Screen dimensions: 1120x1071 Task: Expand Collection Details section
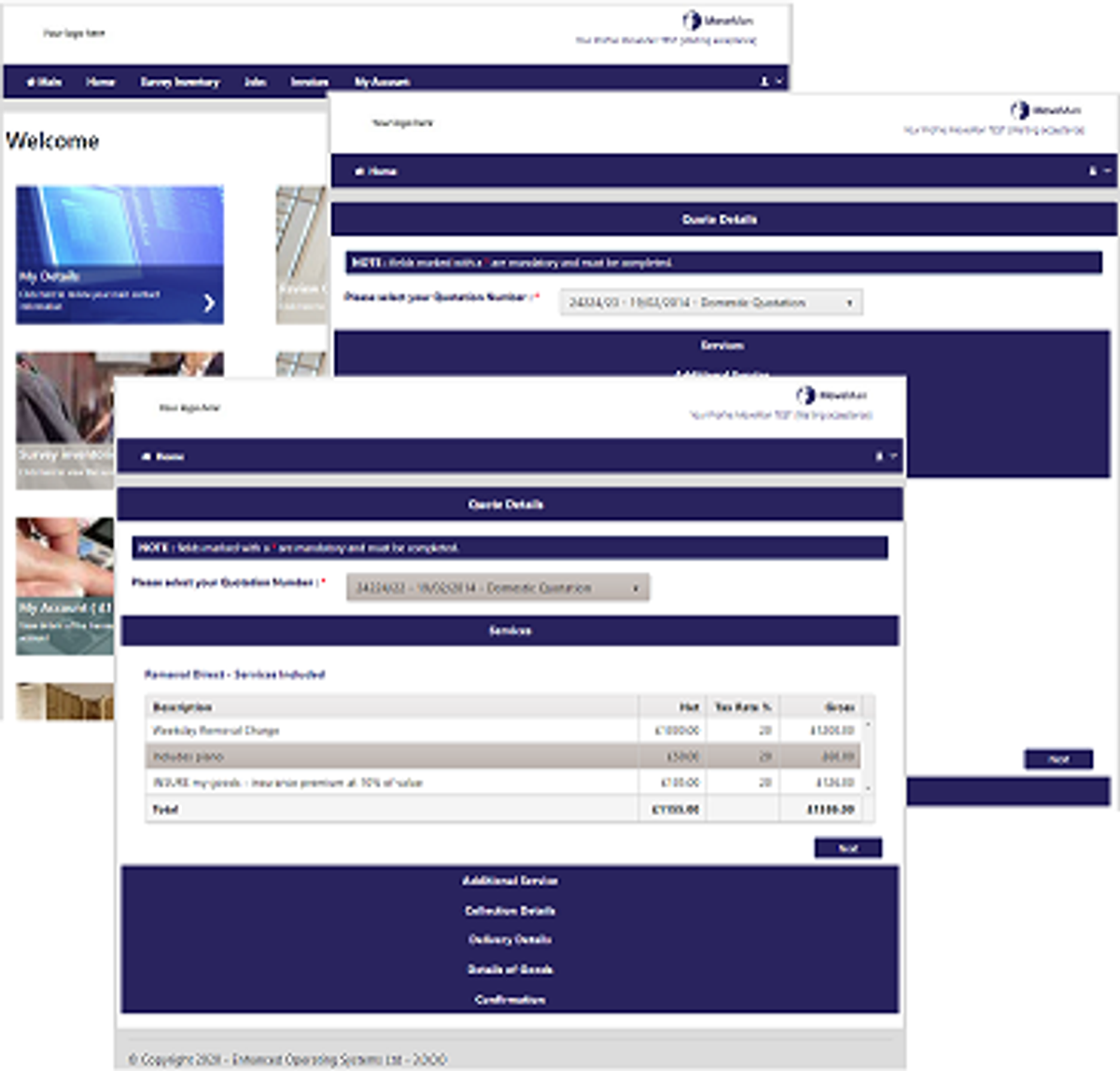click(x=510, y=911)
